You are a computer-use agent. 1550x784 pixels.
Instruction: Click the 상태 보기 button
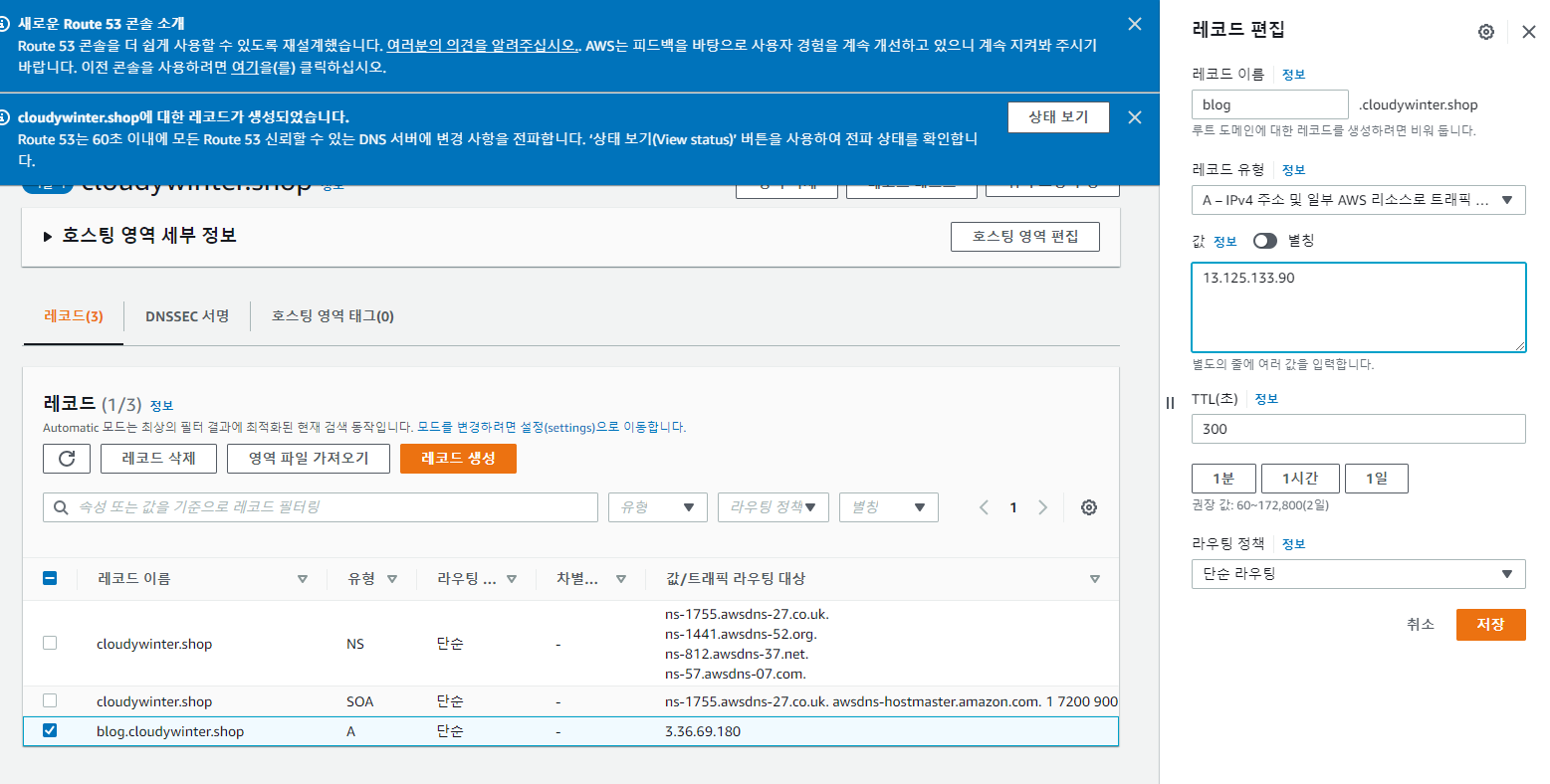tap(1058, 117)
